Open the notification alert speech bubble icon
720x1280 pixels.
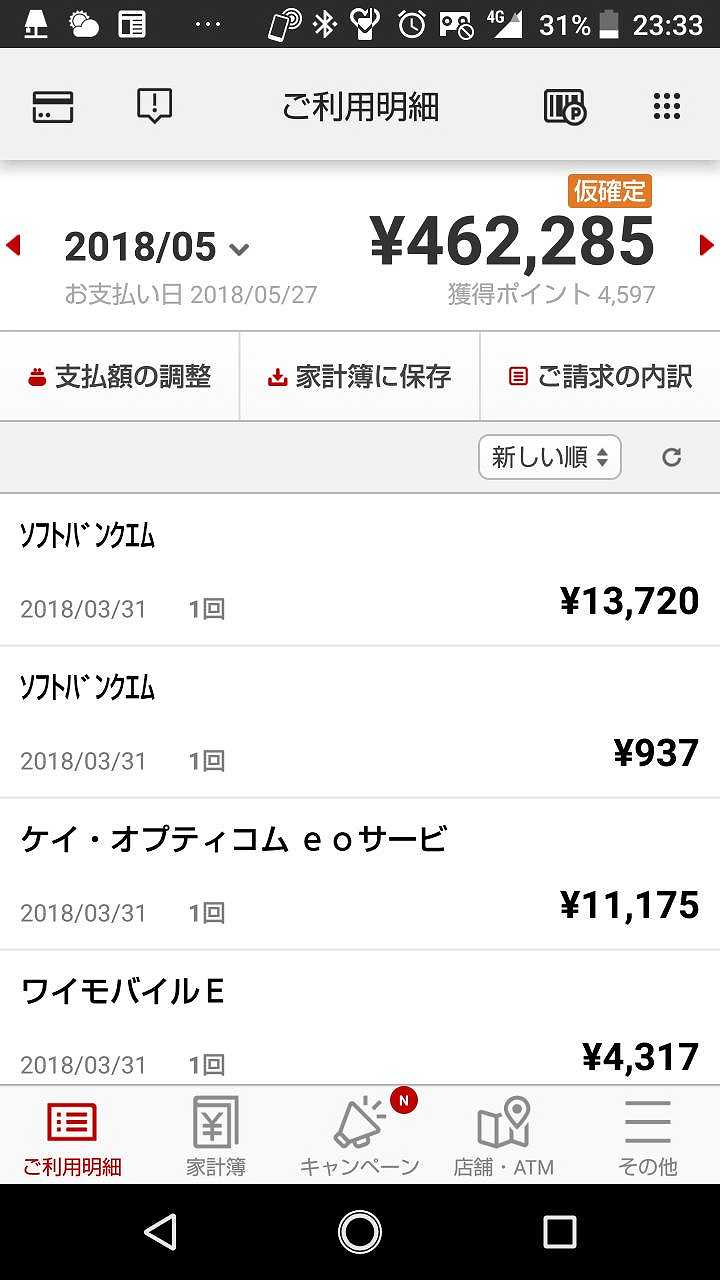coord(154,106)
